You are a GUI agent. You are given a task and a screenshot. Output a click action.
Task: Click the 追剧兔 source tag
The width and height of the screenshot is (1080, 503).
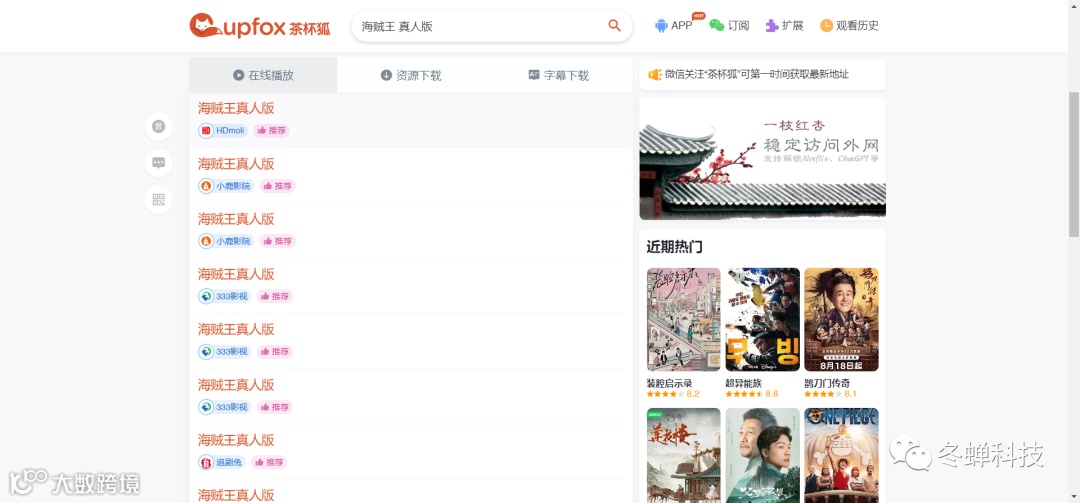[x=222, y=462]
